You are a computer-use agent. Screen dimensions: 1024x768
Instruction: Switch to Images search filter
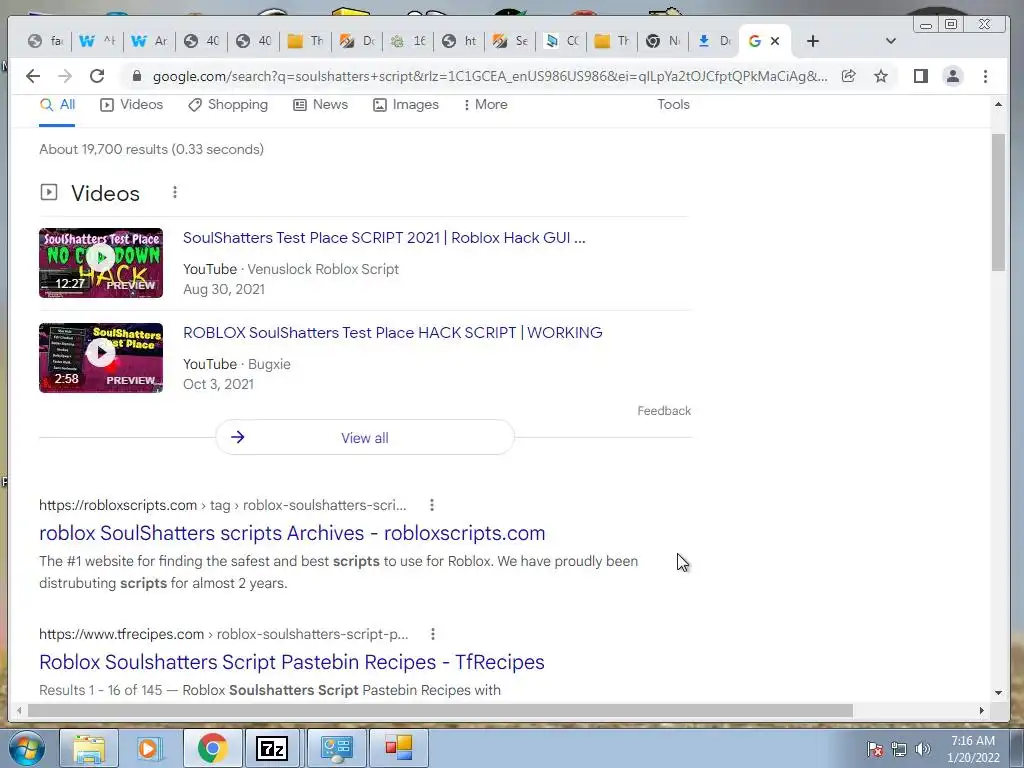pos(406,104)
